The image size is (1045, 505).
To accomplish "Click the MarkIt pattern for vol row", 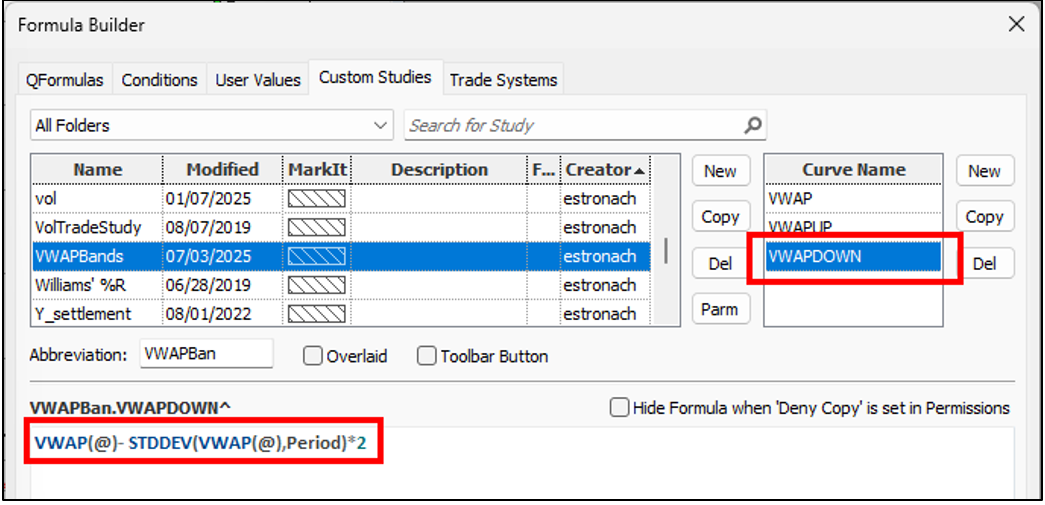I will click(317, 199).
